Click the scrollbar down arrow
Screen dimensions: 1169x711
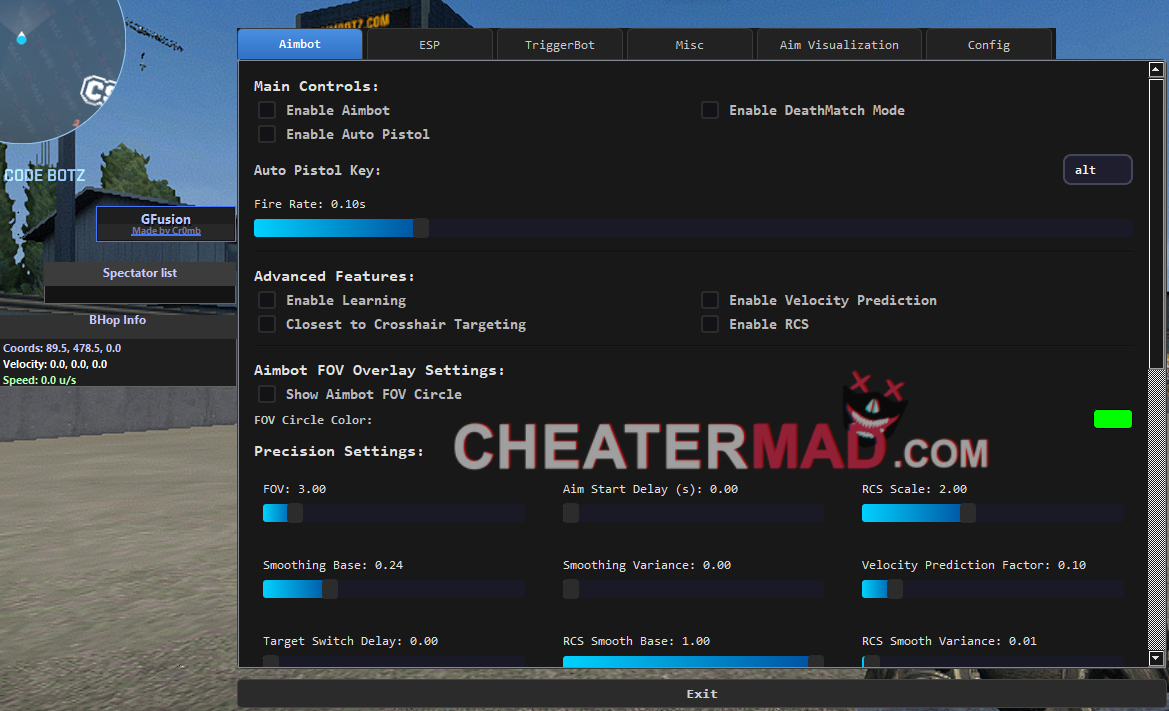(1156, 658)
